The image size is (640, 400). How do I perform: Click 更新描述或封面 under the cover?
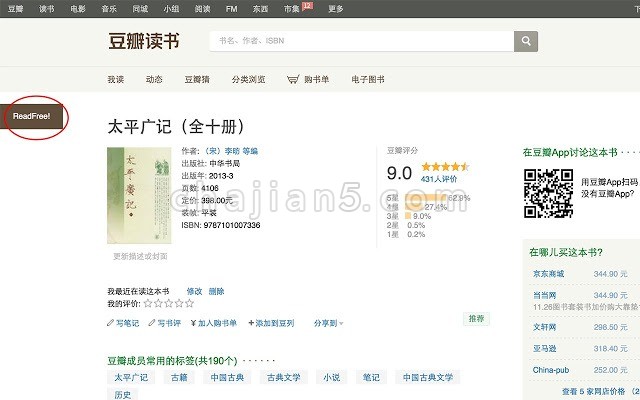(x=140, y=256)
